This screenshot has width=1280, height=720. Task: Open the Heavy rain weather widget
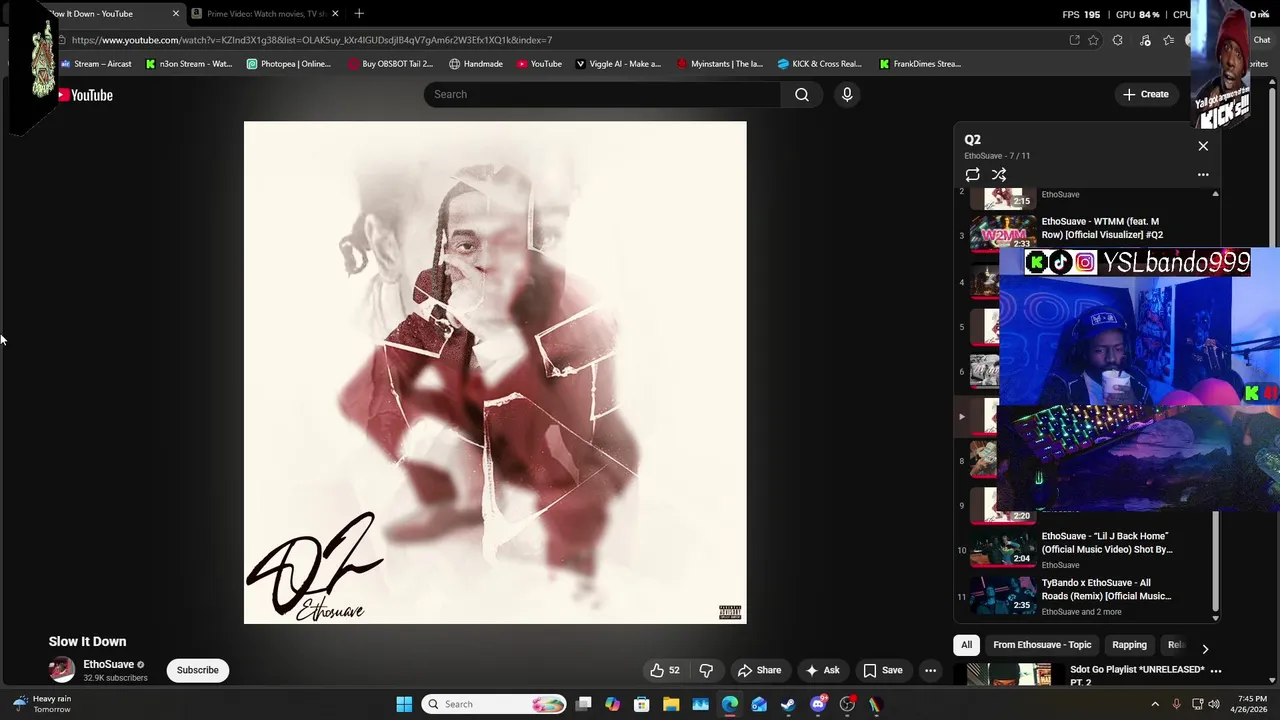(x=42, y=704)
